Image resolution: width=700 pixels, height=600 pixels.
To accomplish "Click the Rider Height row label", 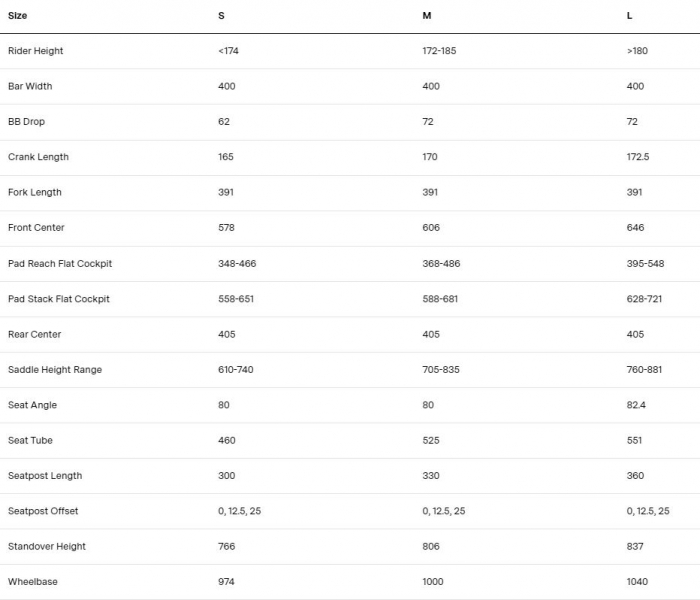I will click(36, 51).
